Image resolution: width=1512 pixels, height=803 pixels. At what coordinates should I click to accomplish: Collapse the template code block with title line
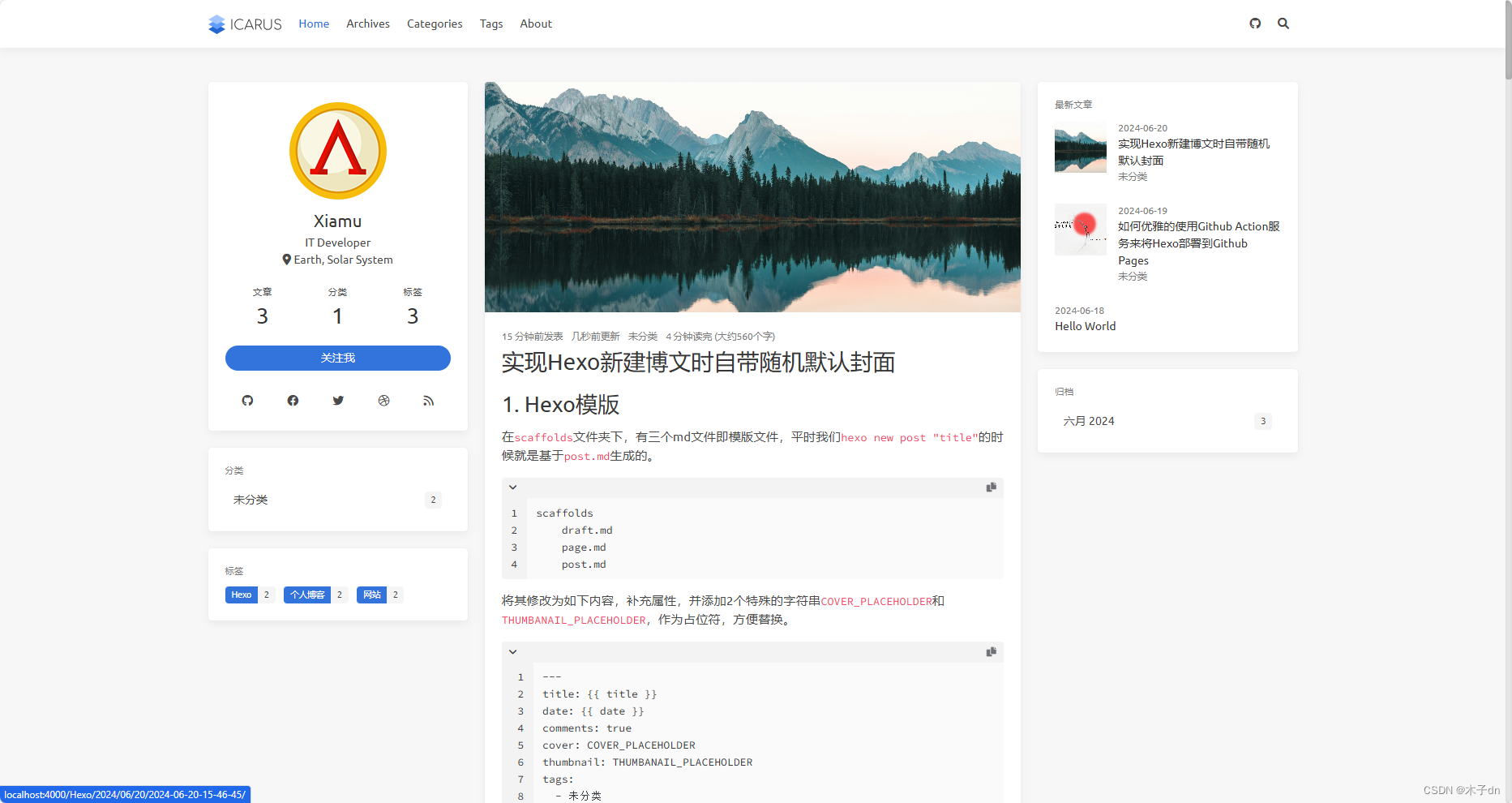tap(513, 652)
